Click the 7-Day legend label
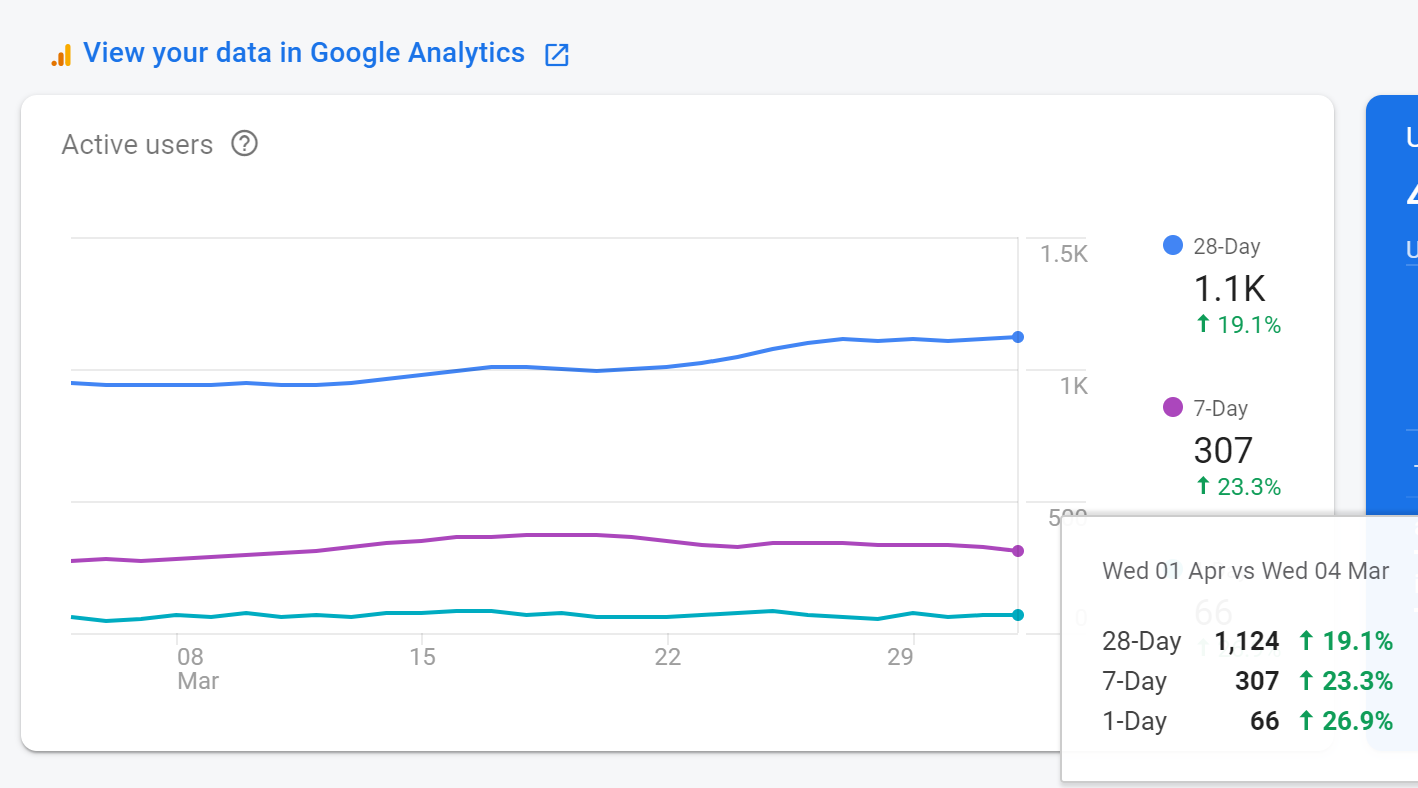The height and width of the screenshot is (788, 1418). (1221, 408)
